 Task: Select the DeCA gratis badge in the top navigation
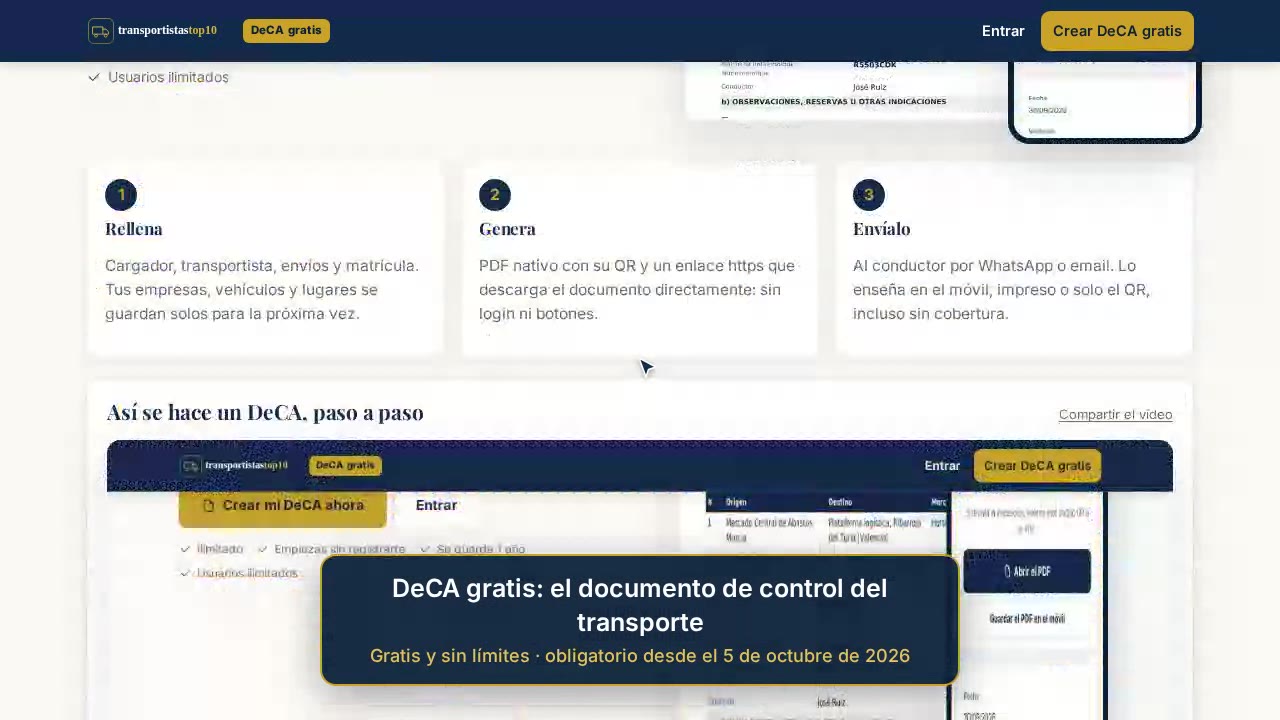pos(286,31)
